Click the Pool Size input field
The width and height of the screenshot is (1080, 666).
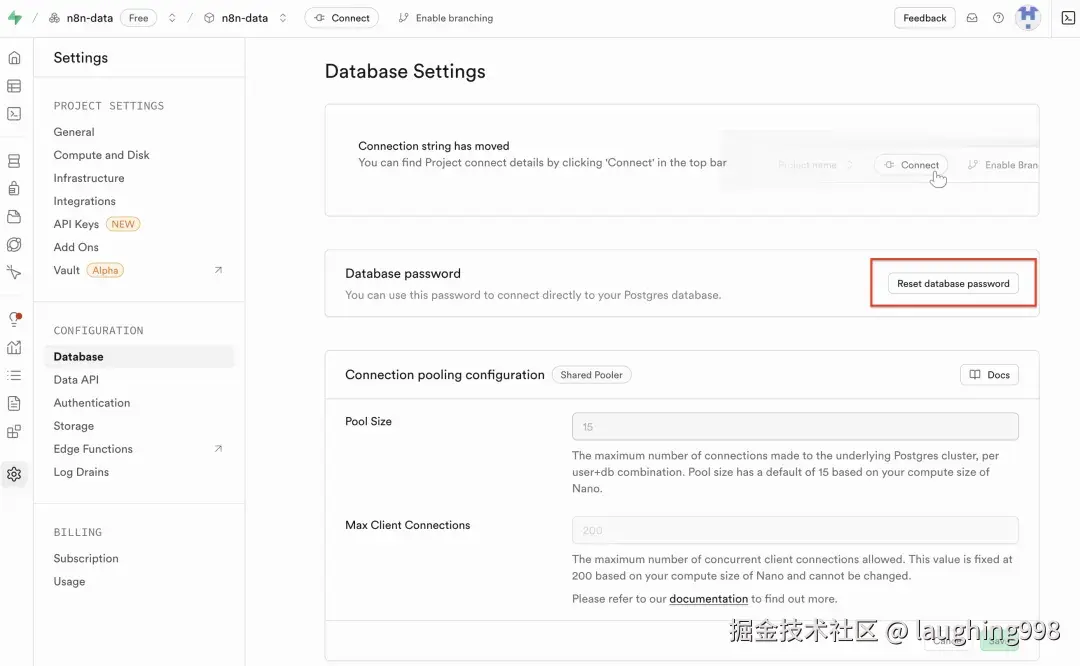point(795,427)
